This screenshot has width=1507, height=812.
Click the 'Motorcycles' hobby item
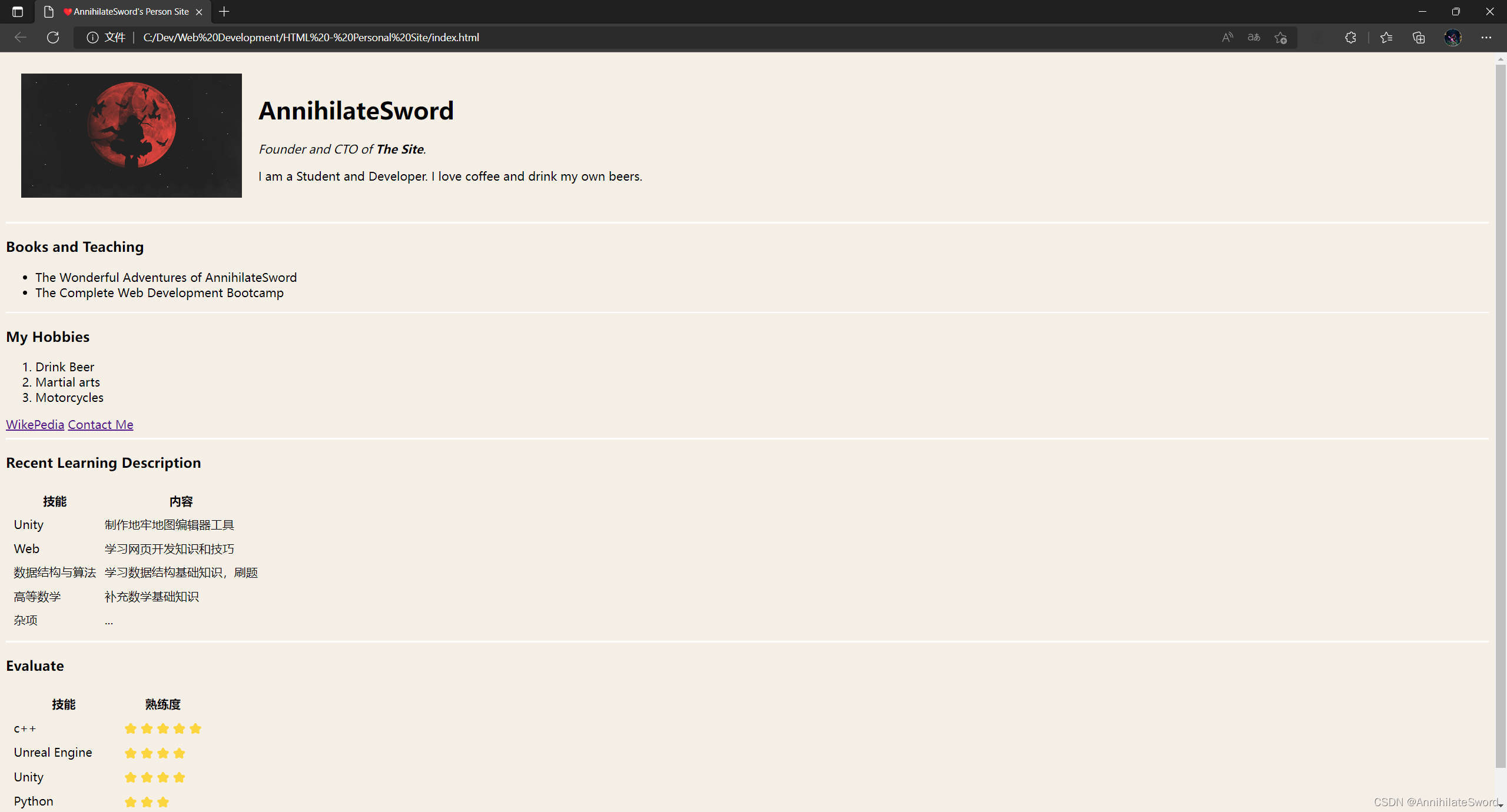point(69,397)
